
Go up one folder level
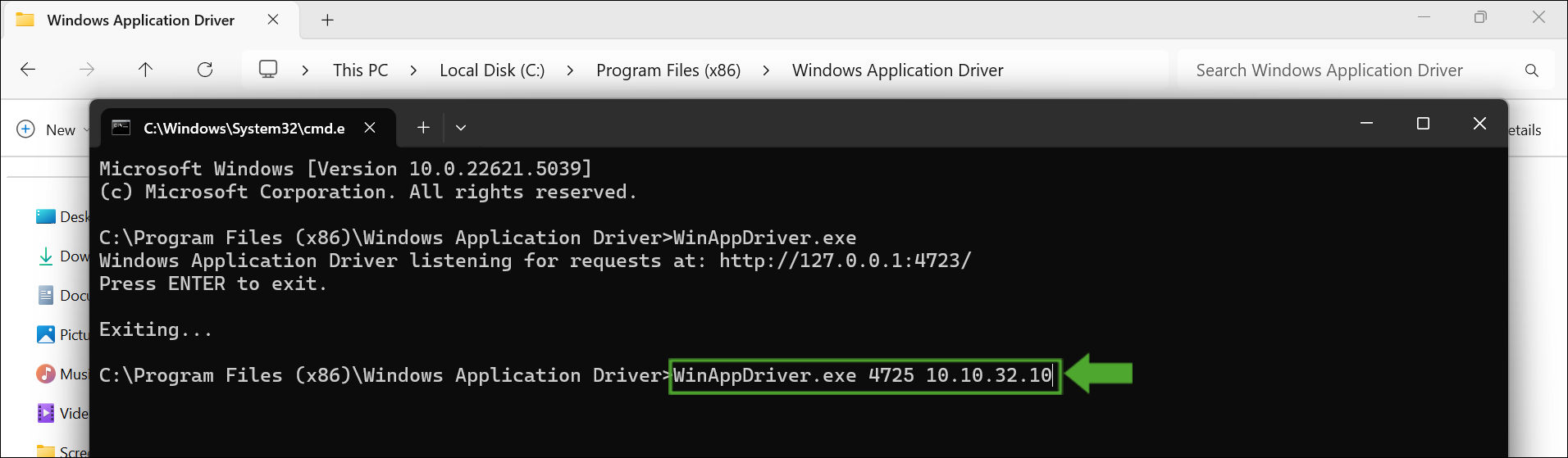145,70
